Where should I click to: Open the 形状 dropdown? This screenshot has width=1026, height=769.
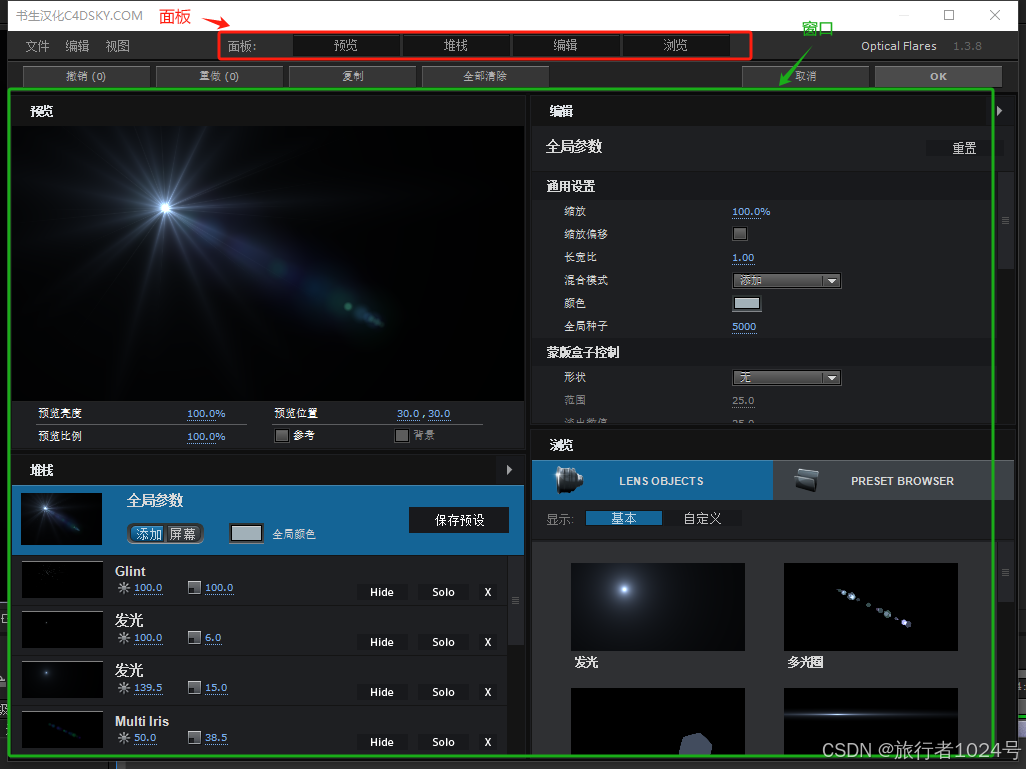point(787,378)
